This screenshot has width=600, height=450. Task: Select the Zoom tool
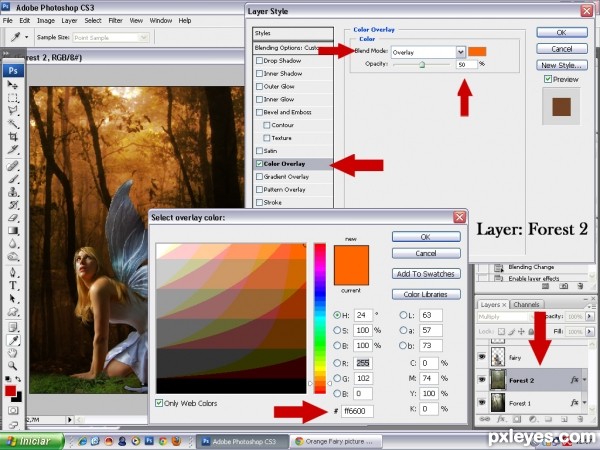[x=13, y=366]
